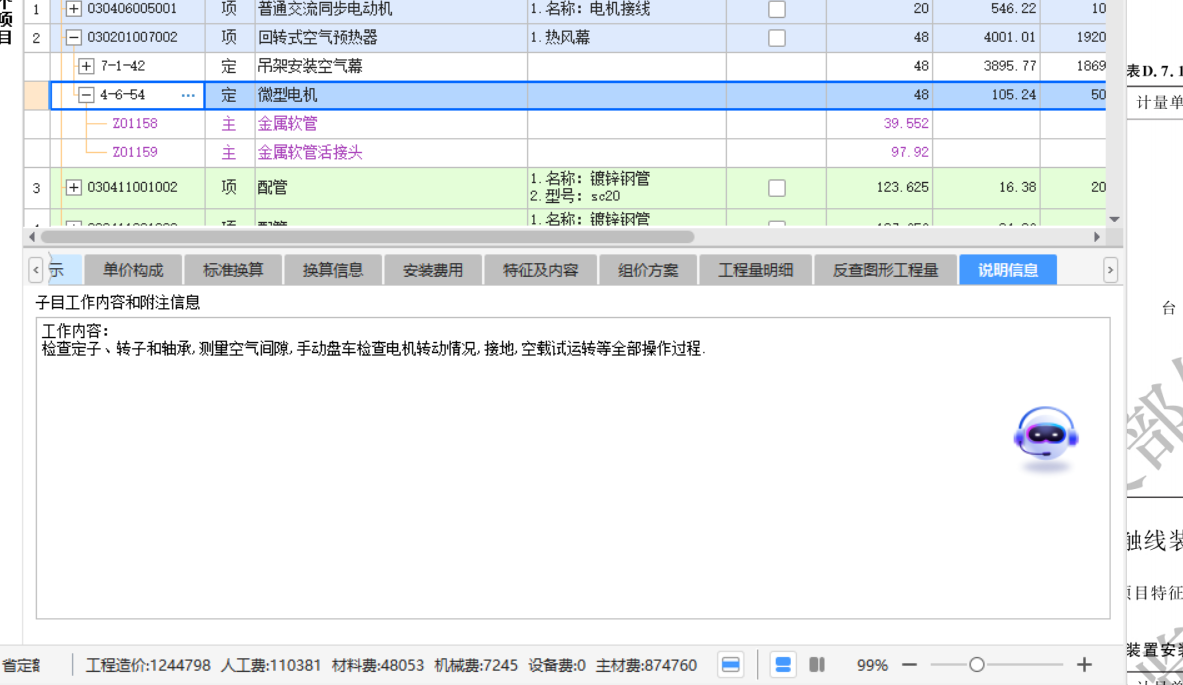Click 人工费:110381 in status bar

click(271, 665)
